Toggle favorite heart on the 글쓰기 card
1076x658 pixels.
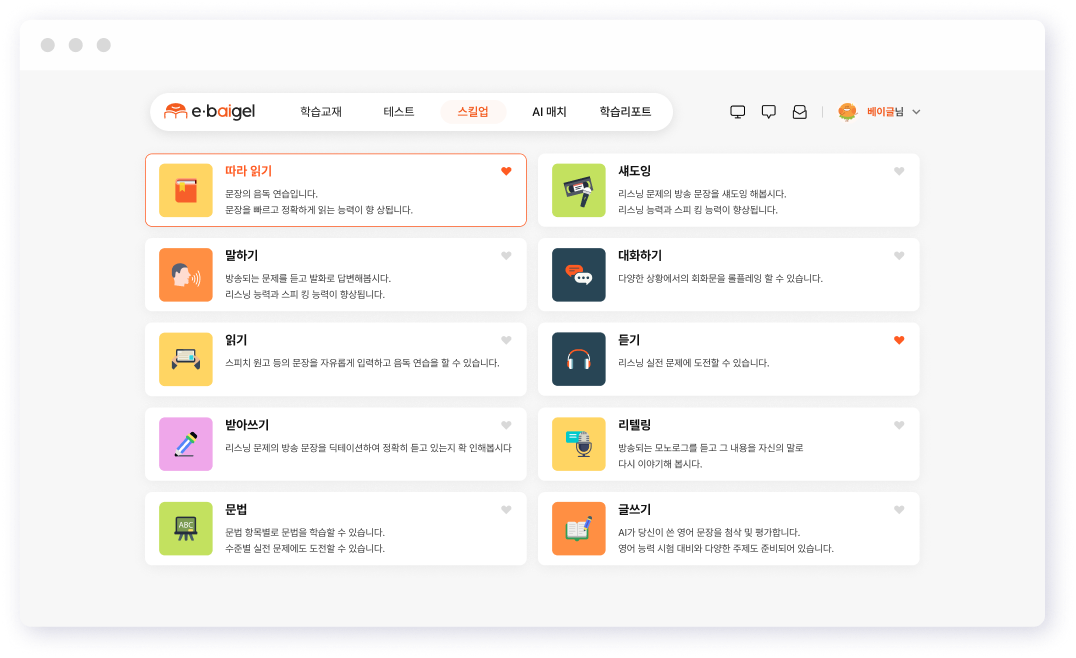pyautogui.click(x=899, y=510)
